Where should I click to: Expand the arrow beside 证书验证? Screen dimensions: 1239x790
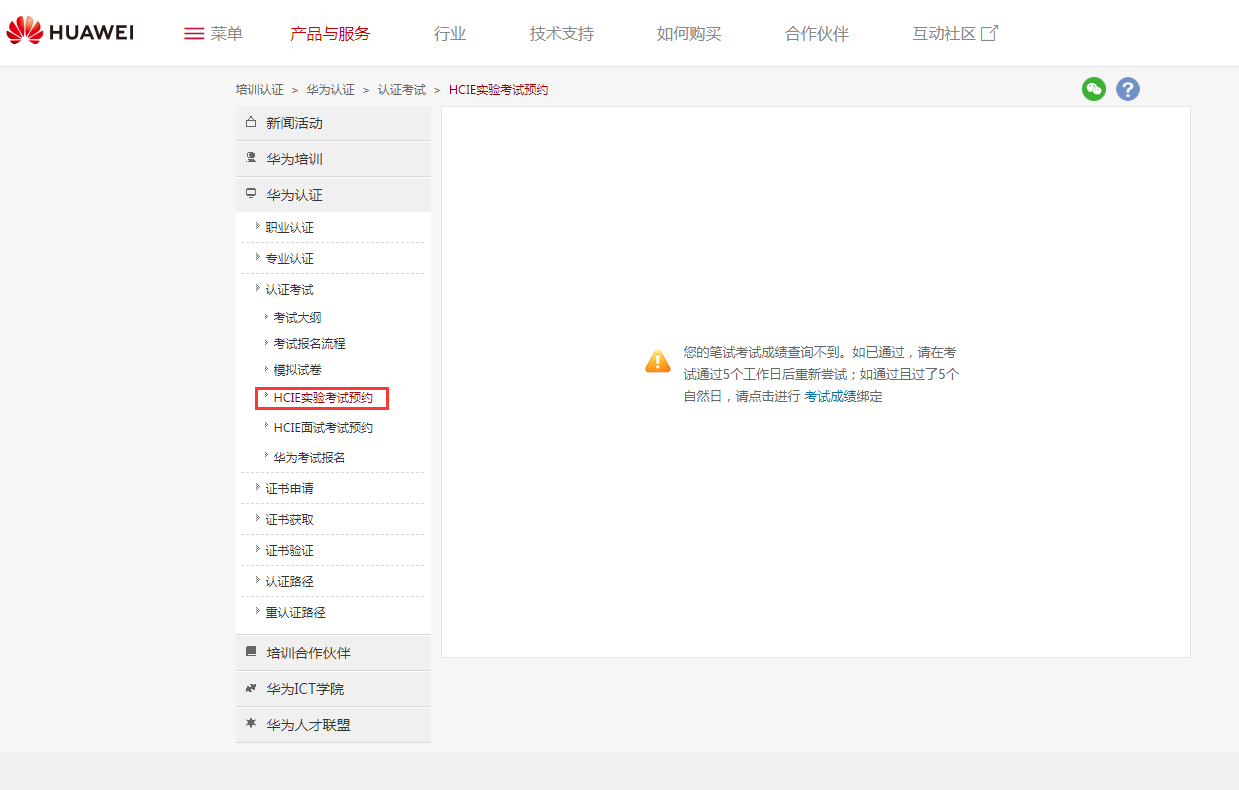click(x=257, y=549)
